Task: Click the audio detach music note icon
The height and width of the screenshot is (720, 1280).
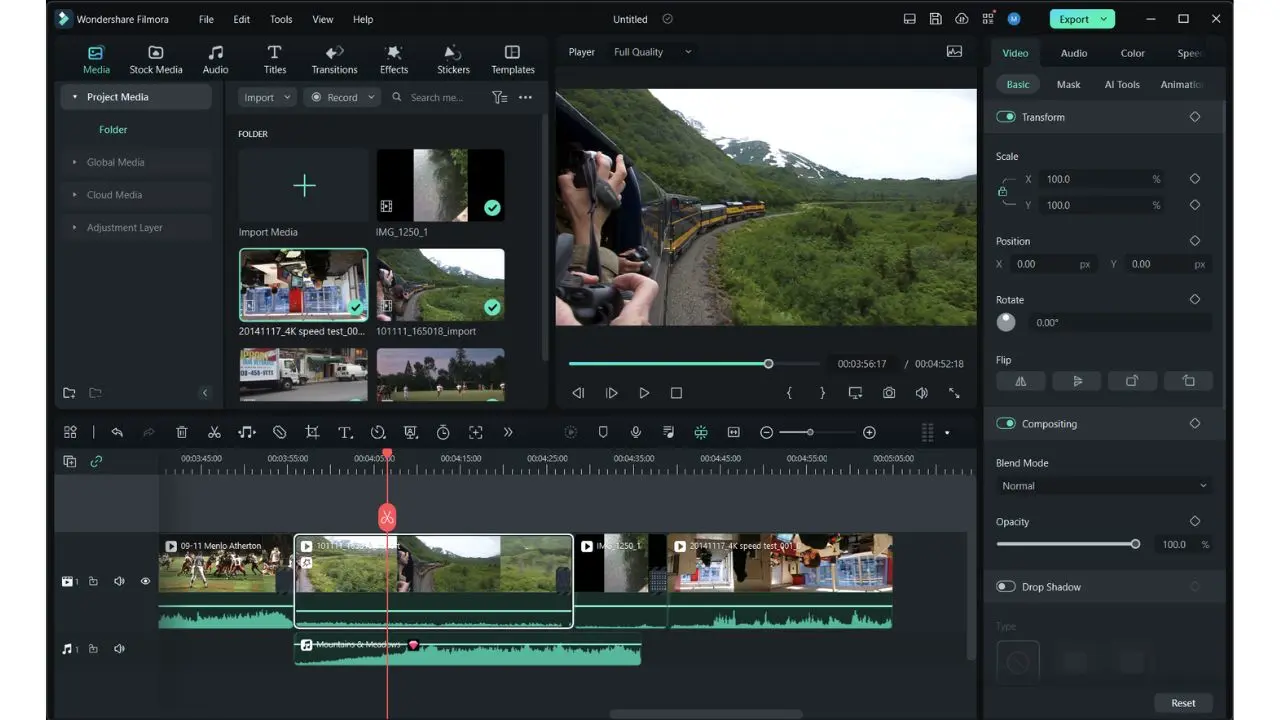Action: 247,432
